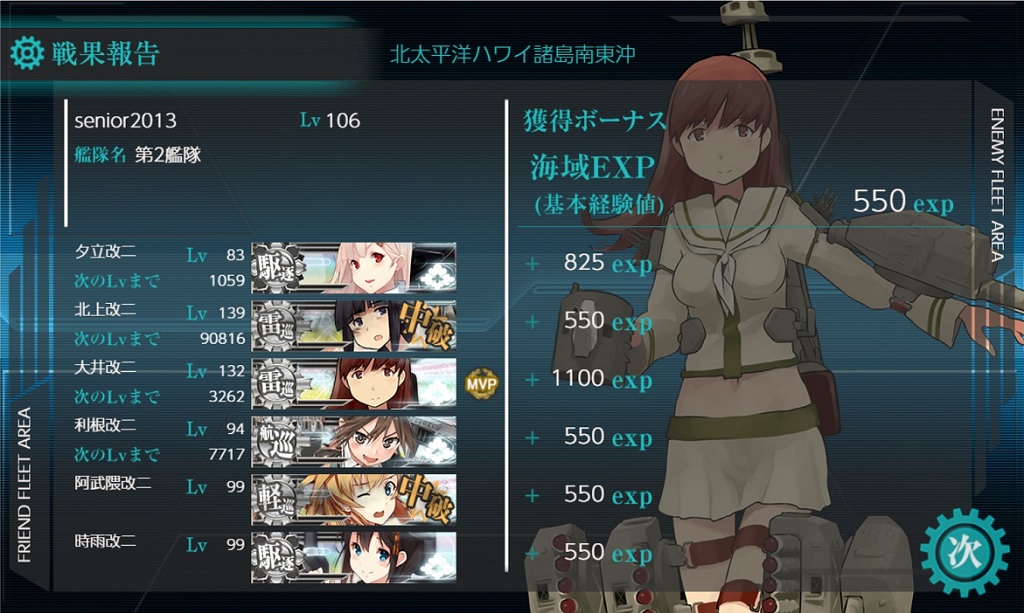The width and height of the screenshot is (1024, 613).
Task: Click the 次 gear button to proceed
Action: (964, 552)
